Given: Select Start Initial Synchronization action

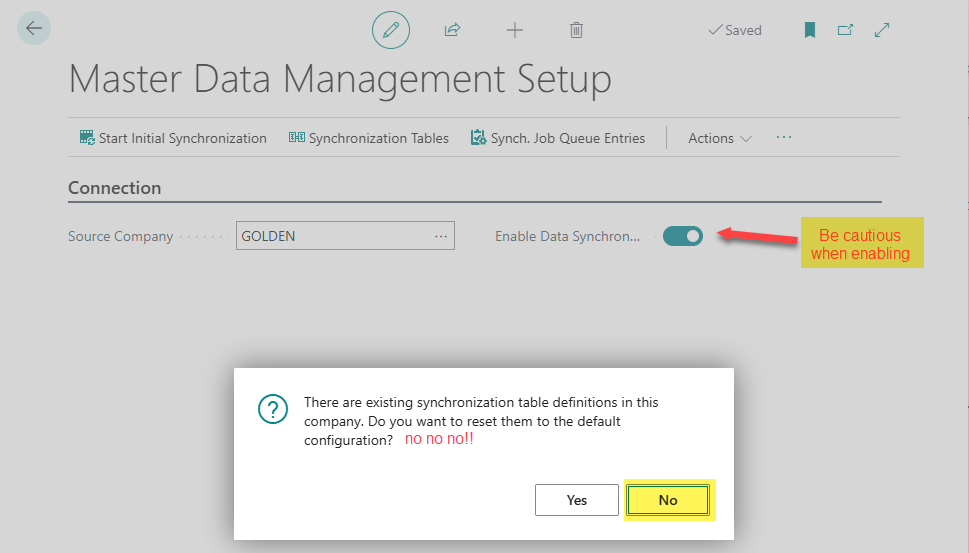Looking at the screenshot, I should click(173, 138).
